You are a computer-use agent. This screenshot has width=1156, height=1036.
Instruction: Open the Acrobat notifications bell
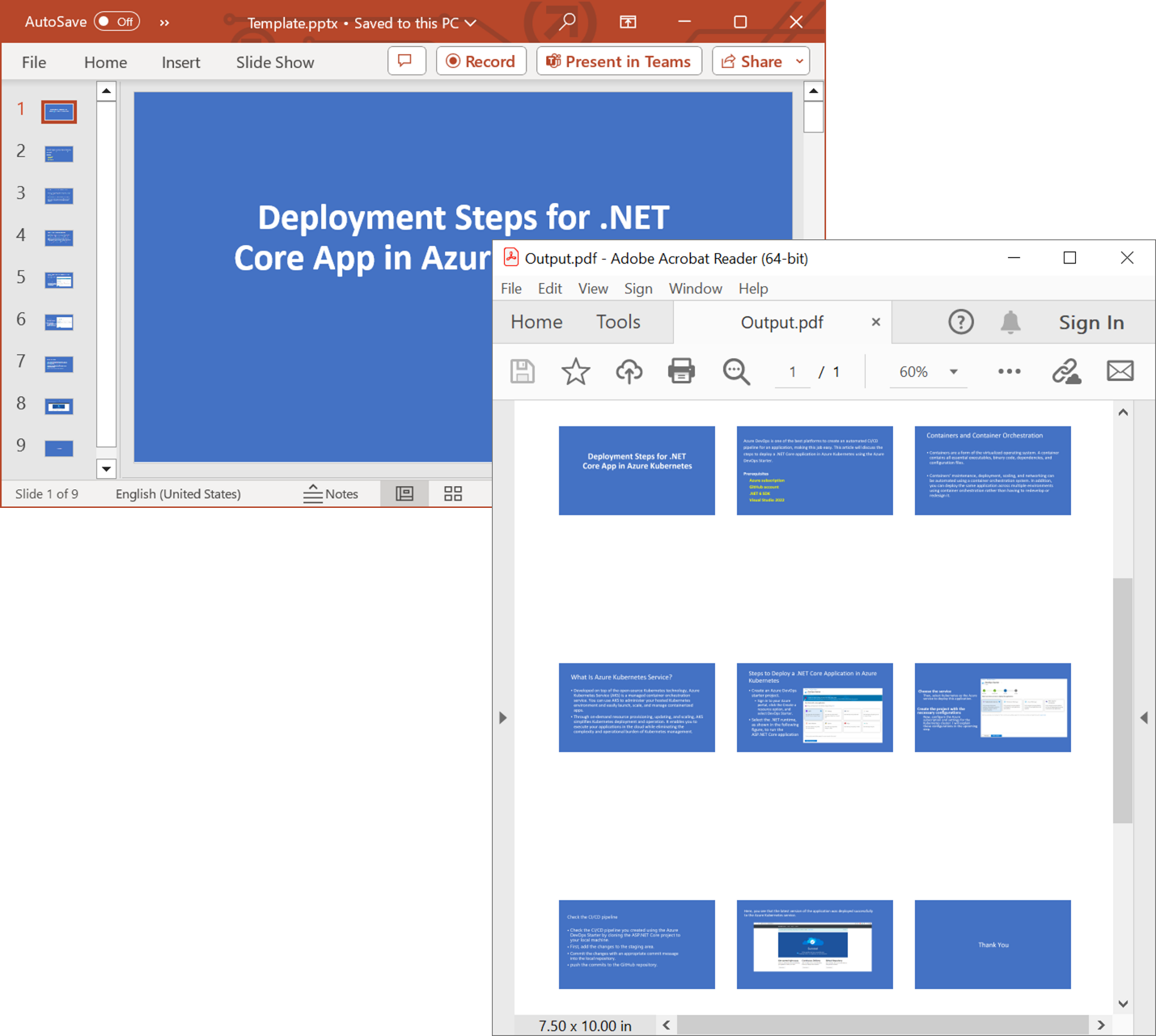(x=1010, y=322)
